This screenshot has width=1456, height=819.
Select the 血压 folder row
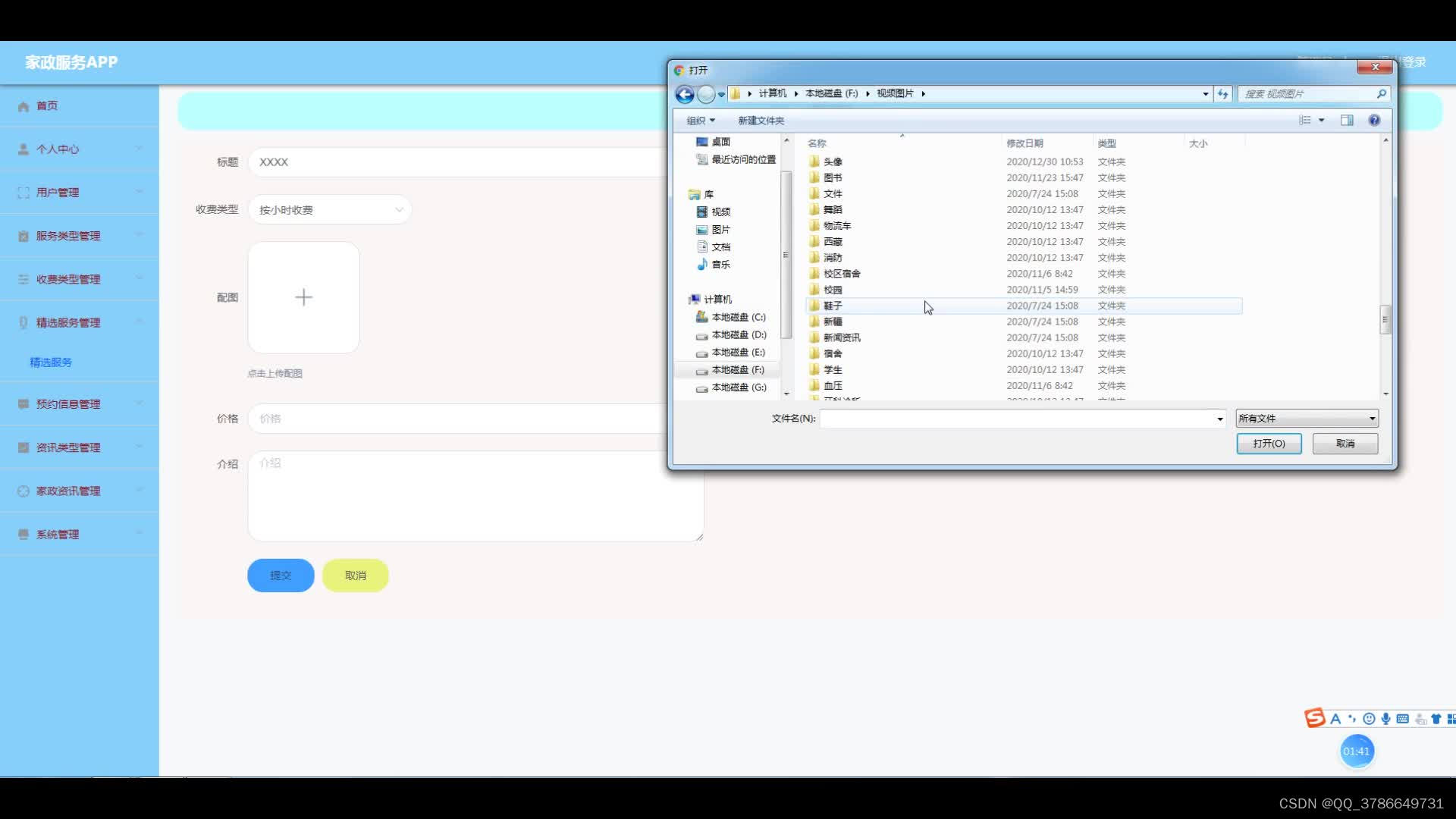1024,386
